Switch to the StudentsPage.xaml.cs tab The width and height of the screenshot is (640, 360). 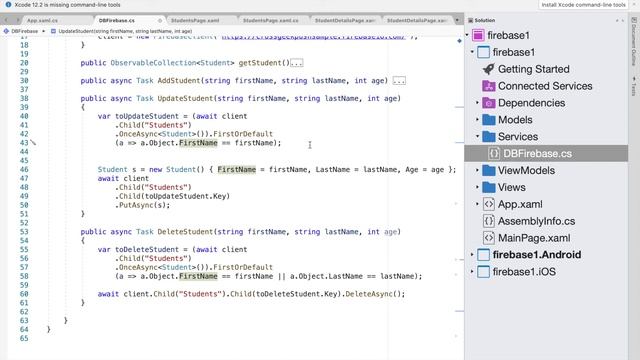coord(271,20)
